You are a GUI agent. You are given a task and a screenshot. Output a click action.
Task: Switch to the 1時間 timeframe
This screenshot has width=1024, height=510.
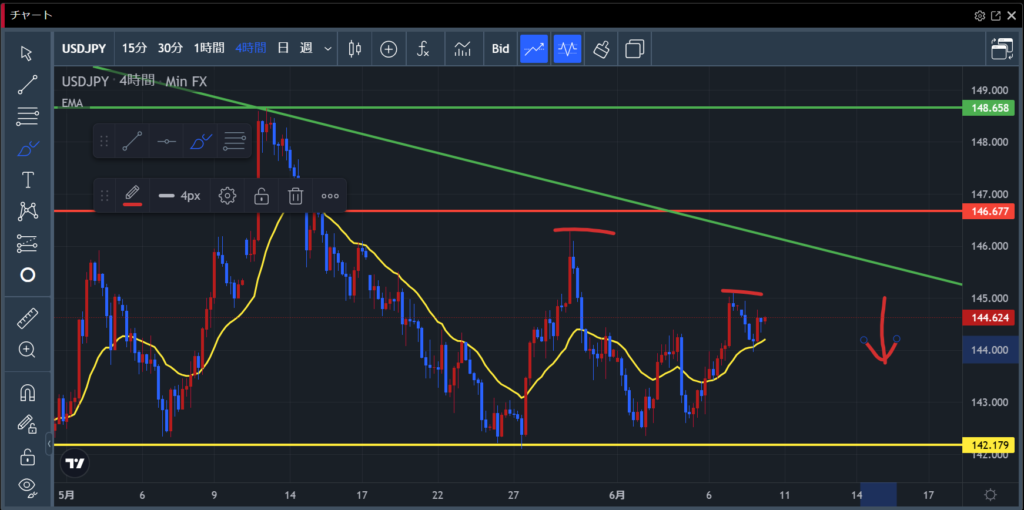pyautogui.click(x=209, y=48)
